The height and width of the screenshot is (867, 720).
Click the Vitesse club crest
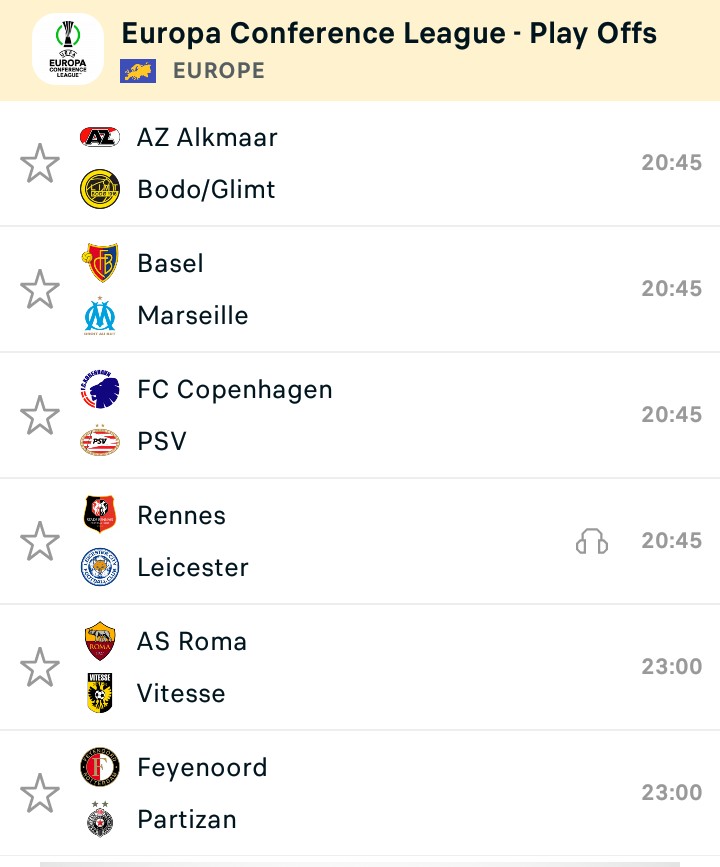click(x=100, y=693)
